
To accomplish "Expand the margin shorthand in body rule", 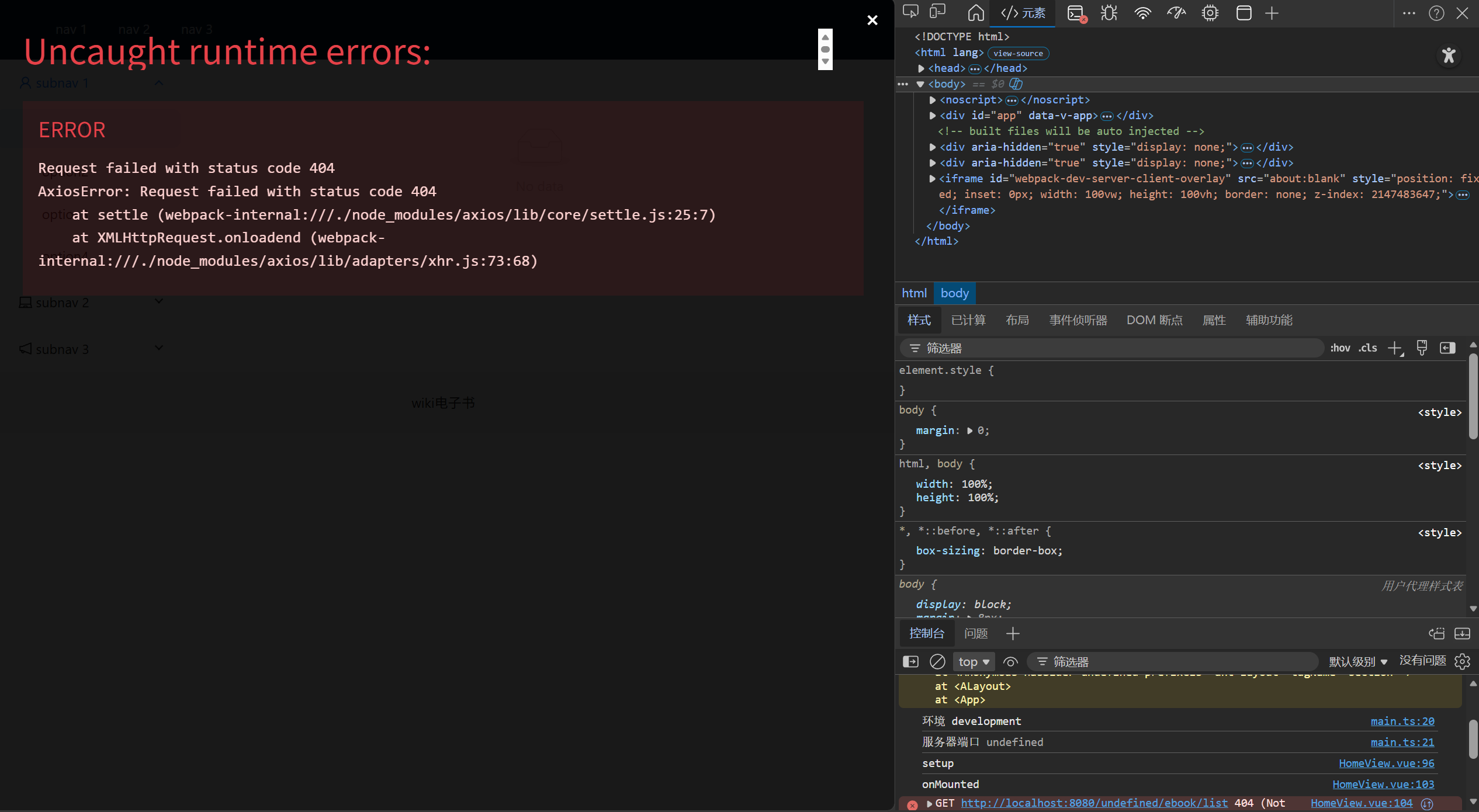I will point(969,431).
